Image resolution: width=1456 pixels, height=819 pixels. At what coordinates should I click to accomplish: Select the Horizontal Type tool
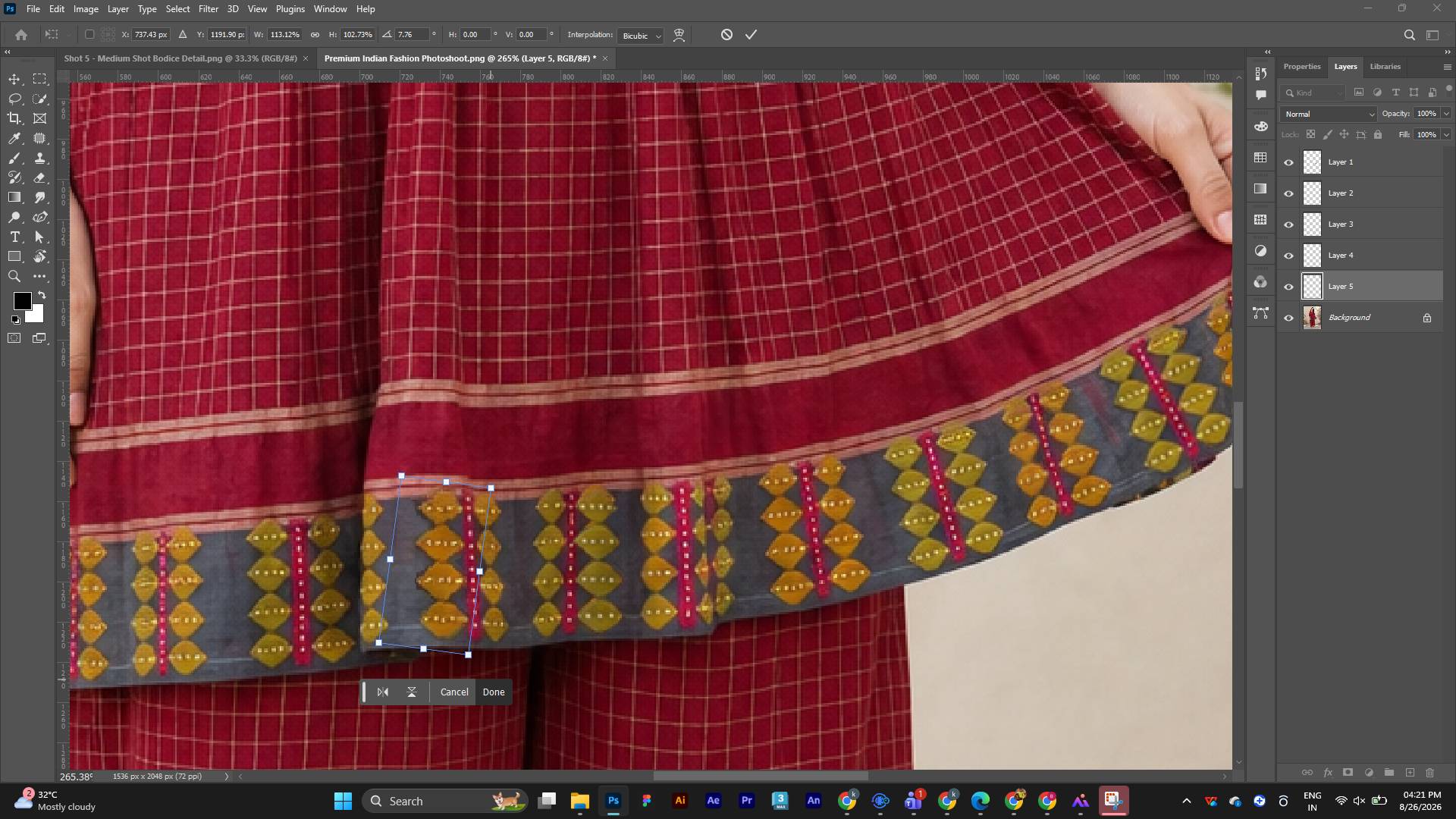(14, 237)
